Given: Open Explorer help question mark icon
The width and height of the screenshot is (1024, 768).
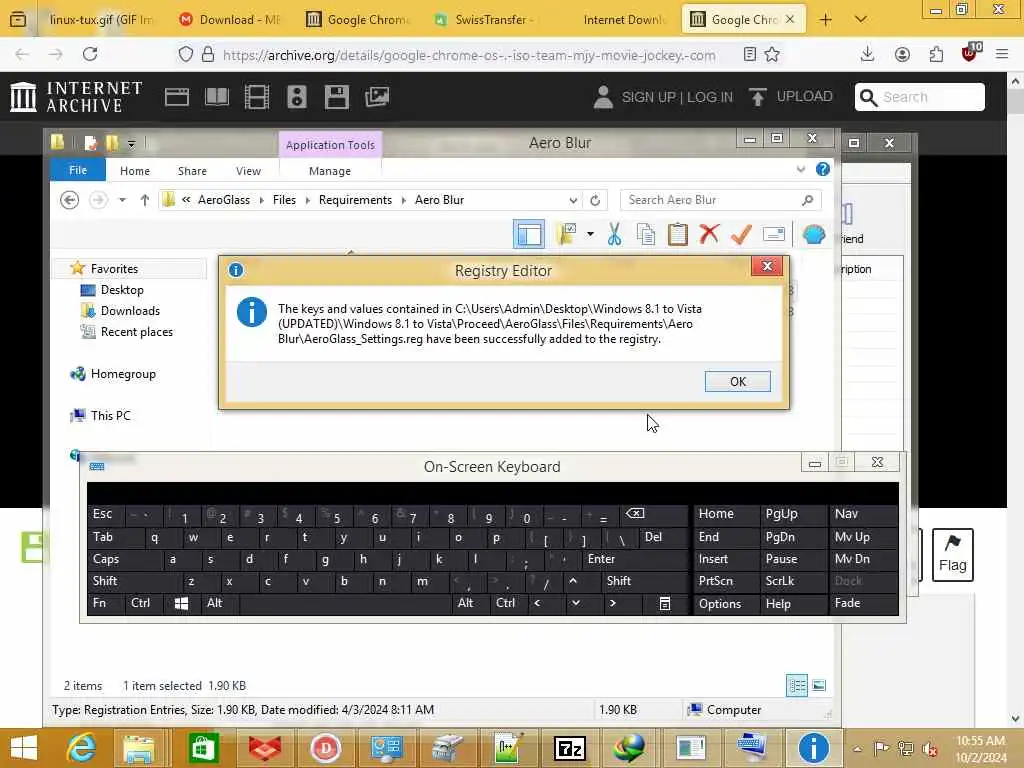Looking at the screenshot, I should click(823, 170).
